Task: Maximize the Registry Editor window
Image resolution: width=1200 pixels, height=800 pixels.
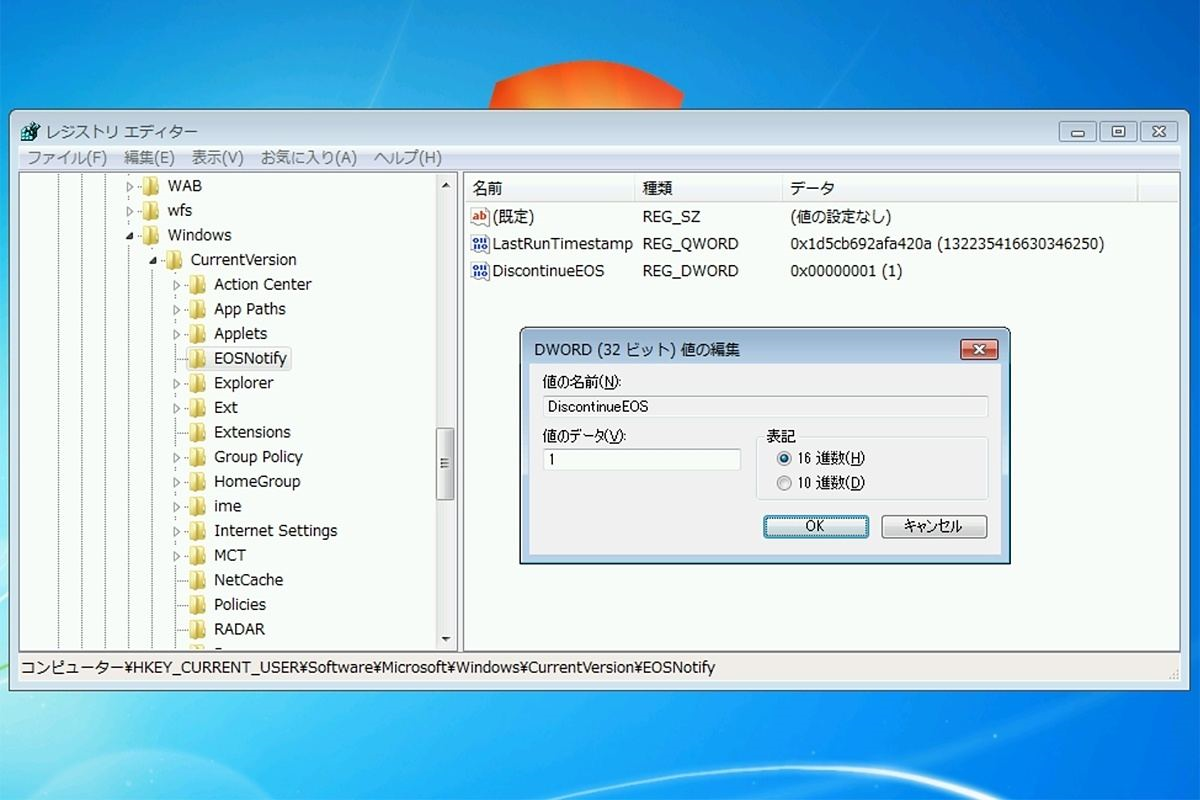Action: (x=1118, y=131)
